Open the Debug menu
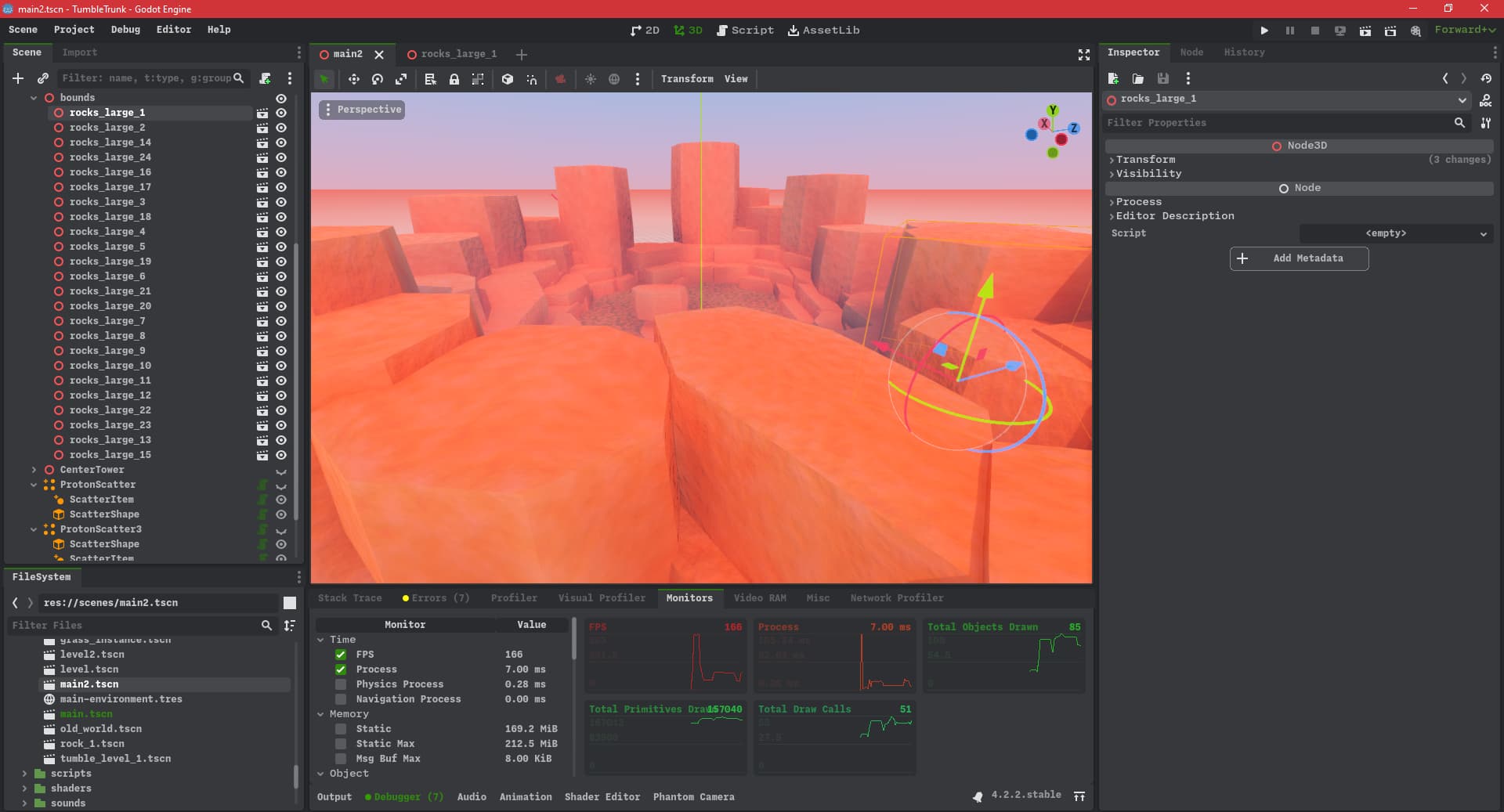The height and width of the screenshot is (812, 1504). [x=125, y=30]
